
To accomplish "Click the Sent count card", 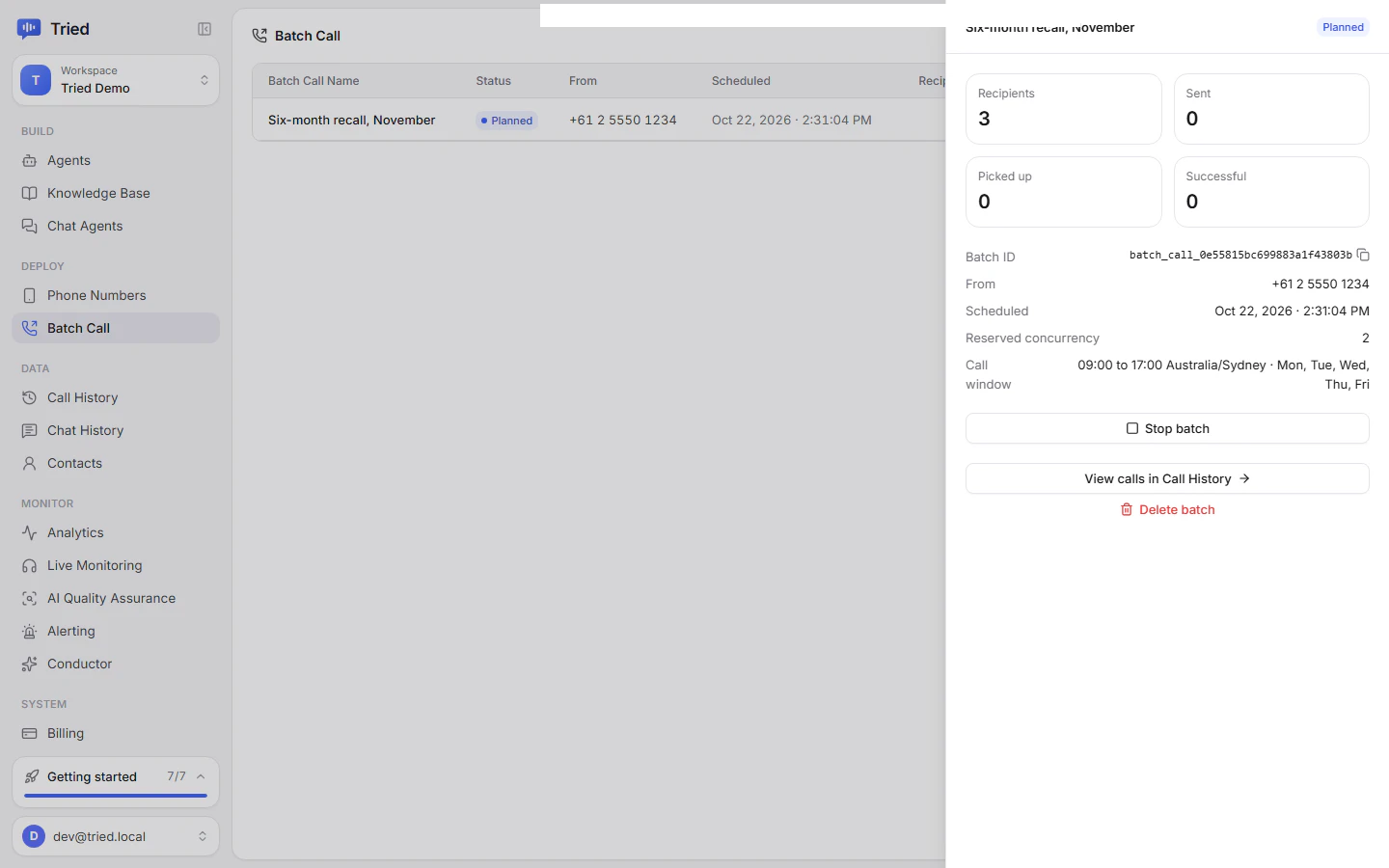I will (x=1271, y=109).
